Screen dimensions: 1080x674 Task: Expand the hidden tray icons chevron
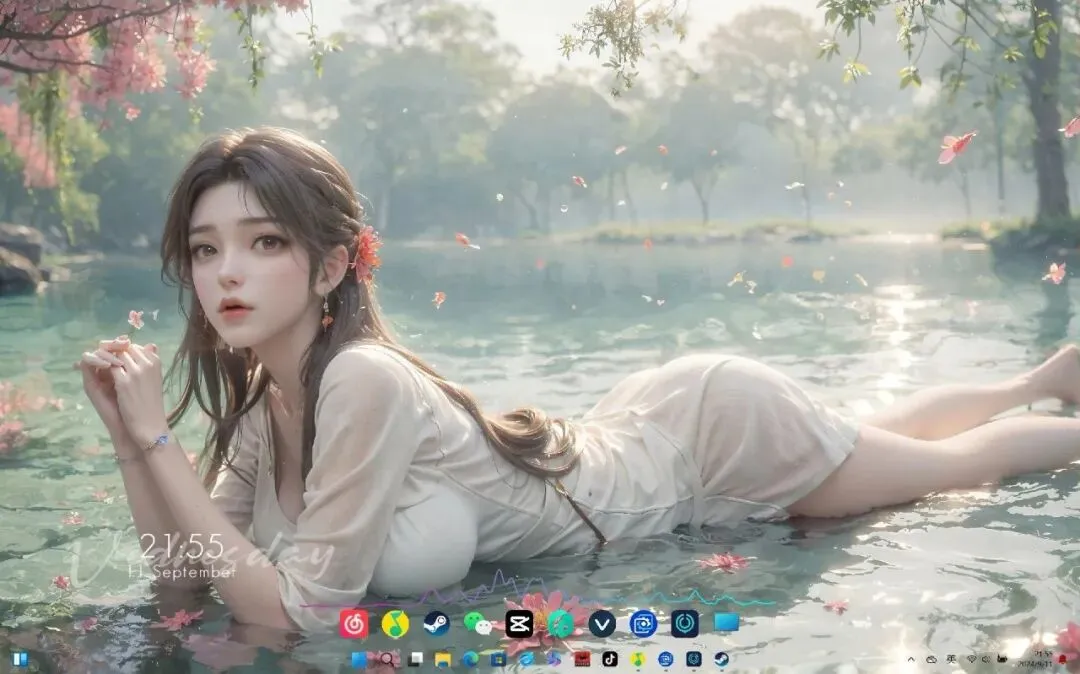tap(911, 660)
